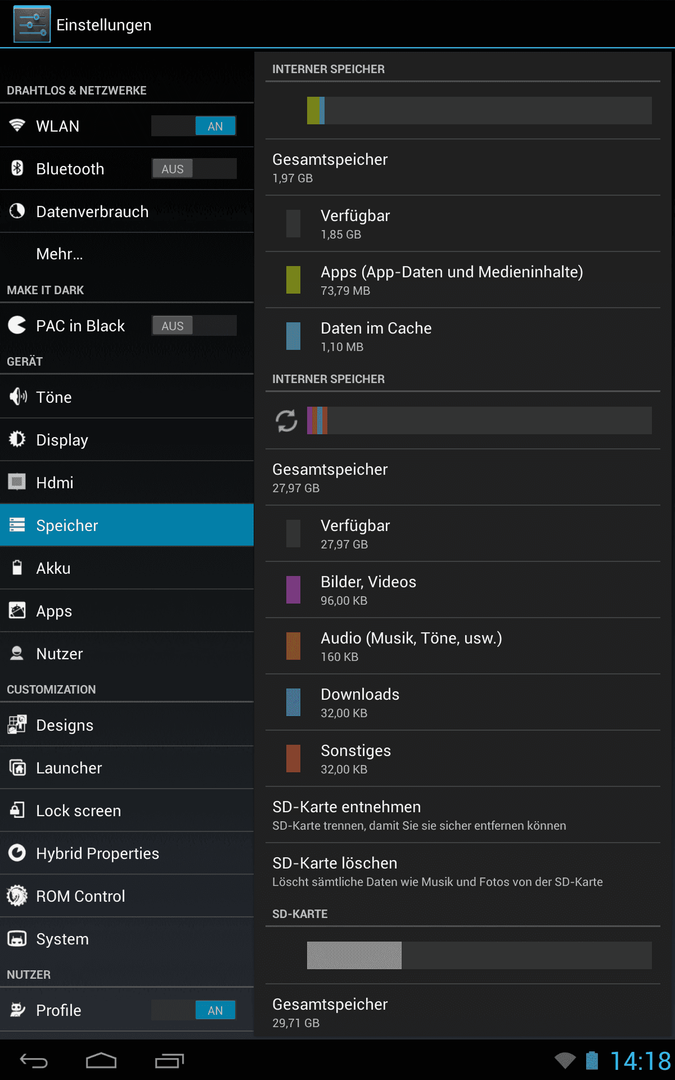Tap SD-Karte entnehmen
This screenshot has height=1080, width=675.
pyautogui.click(x=463, y=815)
